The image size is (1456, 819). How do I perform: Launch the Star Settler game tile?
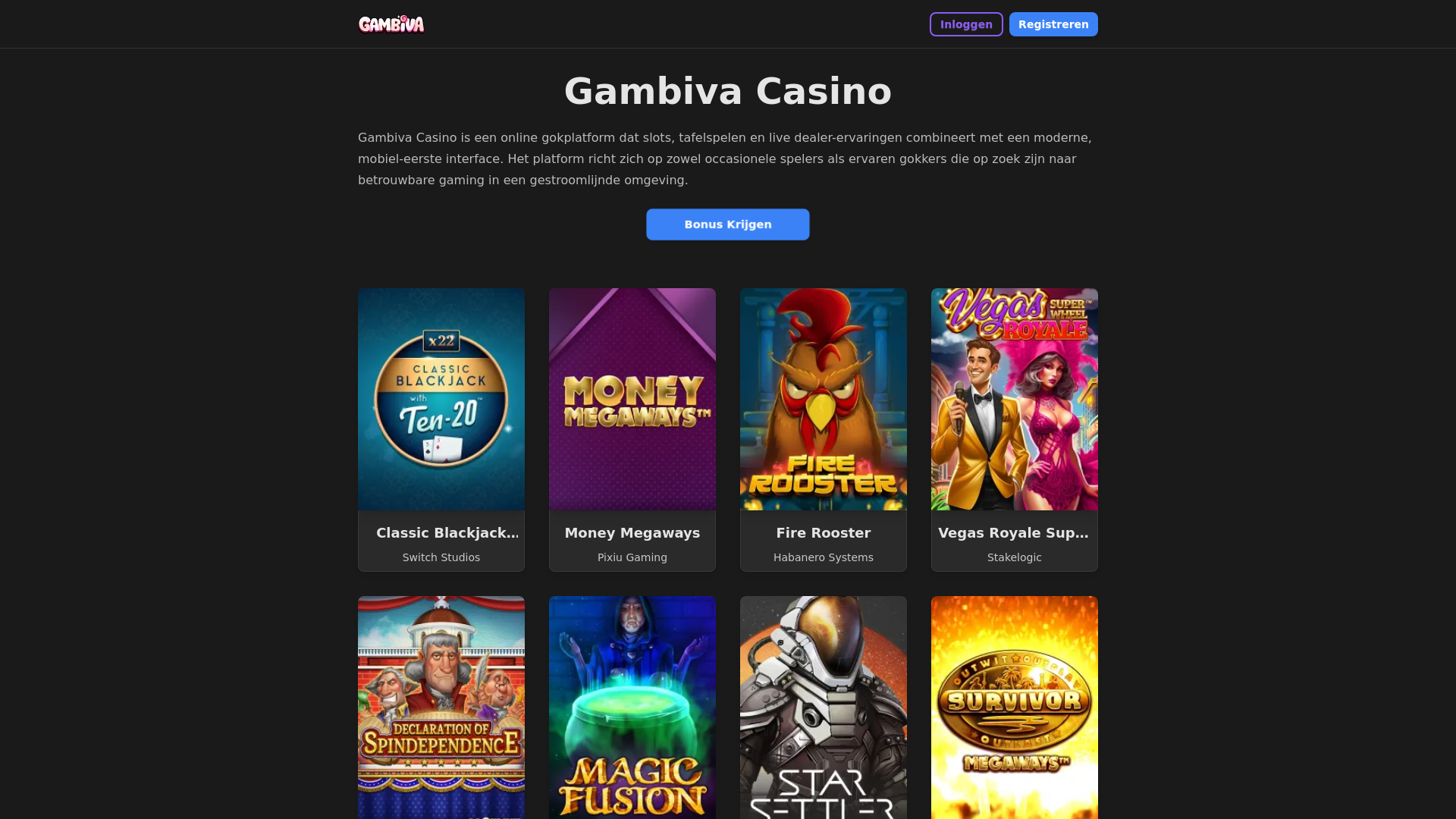824,708
